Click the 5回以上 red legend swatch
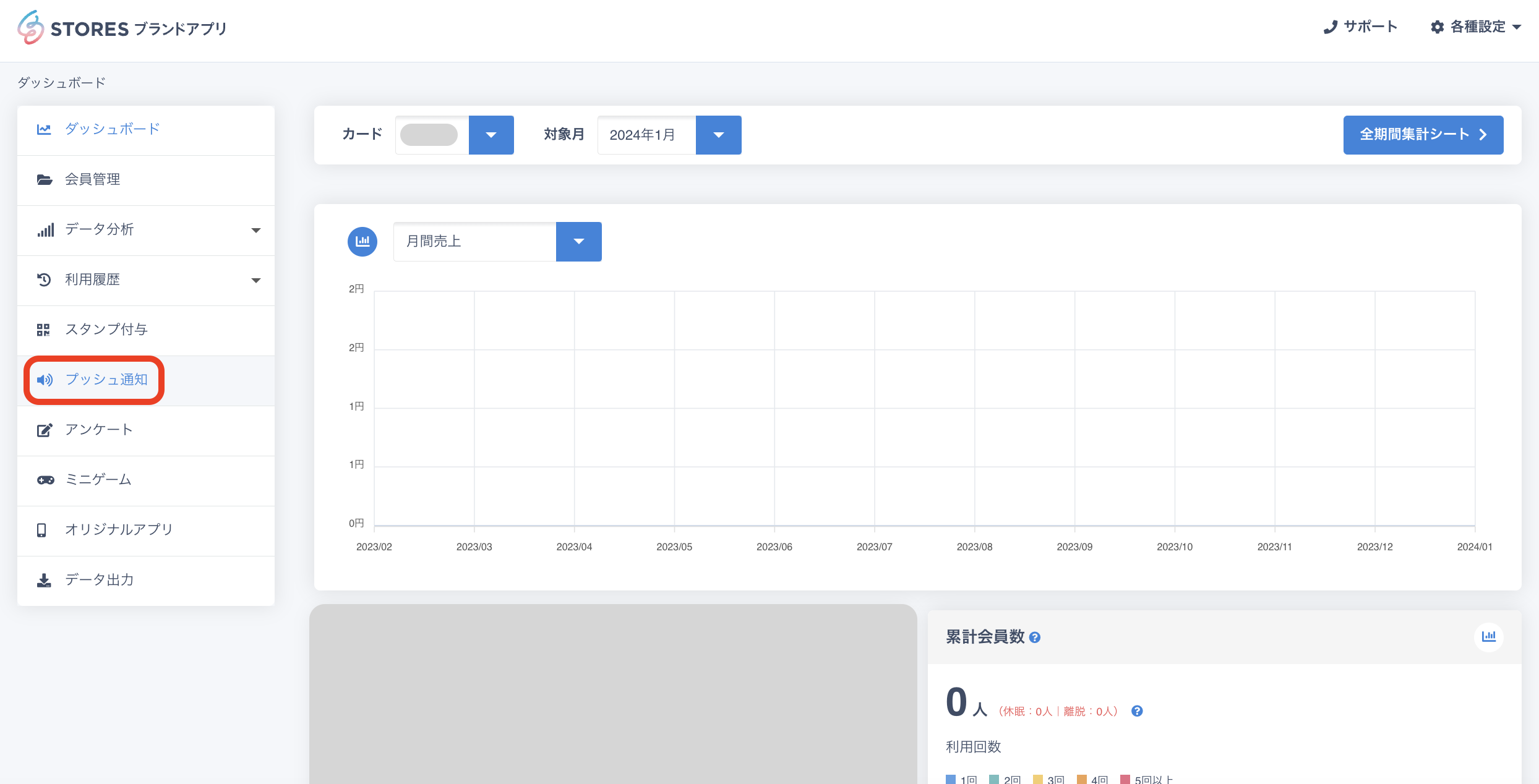Viewport: 1539px width, 784px height. pos(1125,779)
